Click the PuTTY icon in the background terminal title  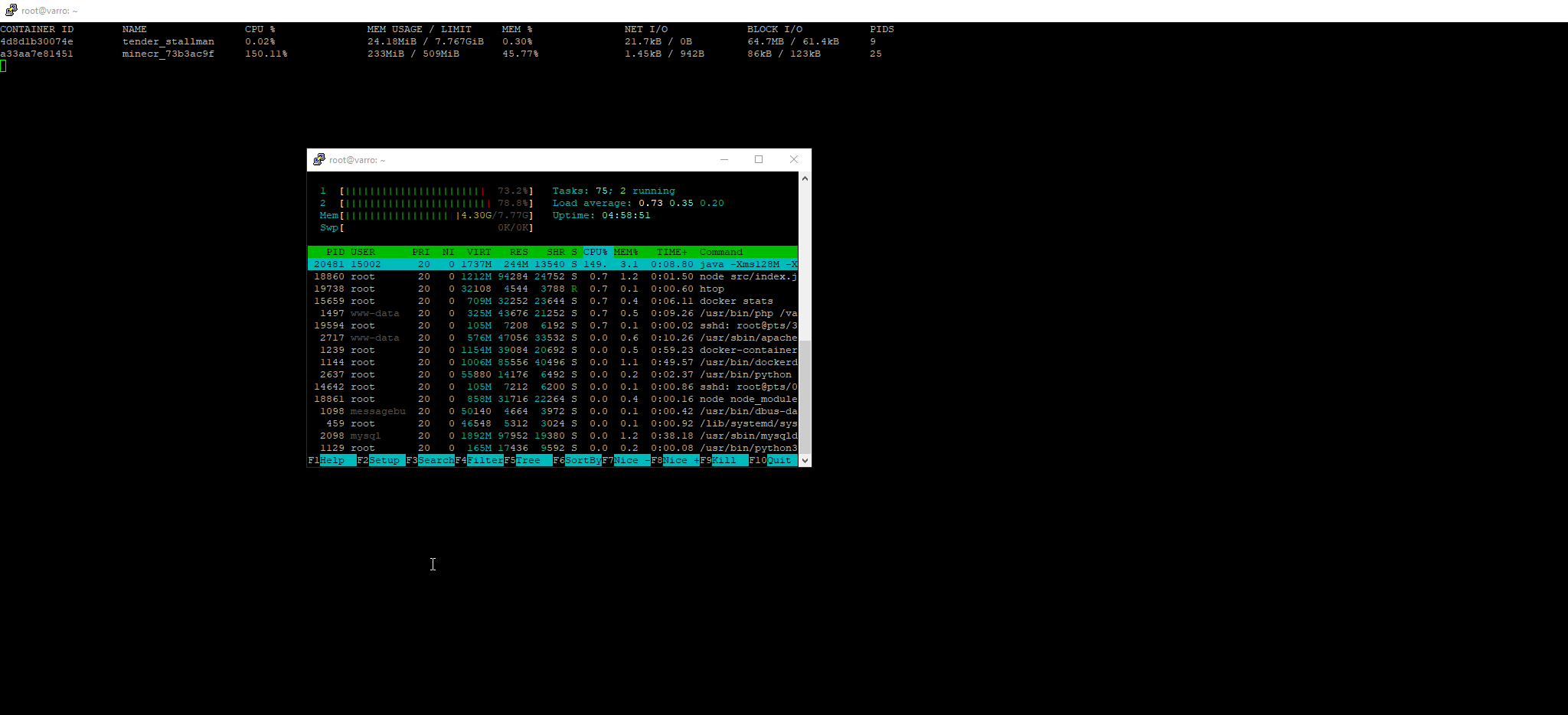tap(11, 11)
